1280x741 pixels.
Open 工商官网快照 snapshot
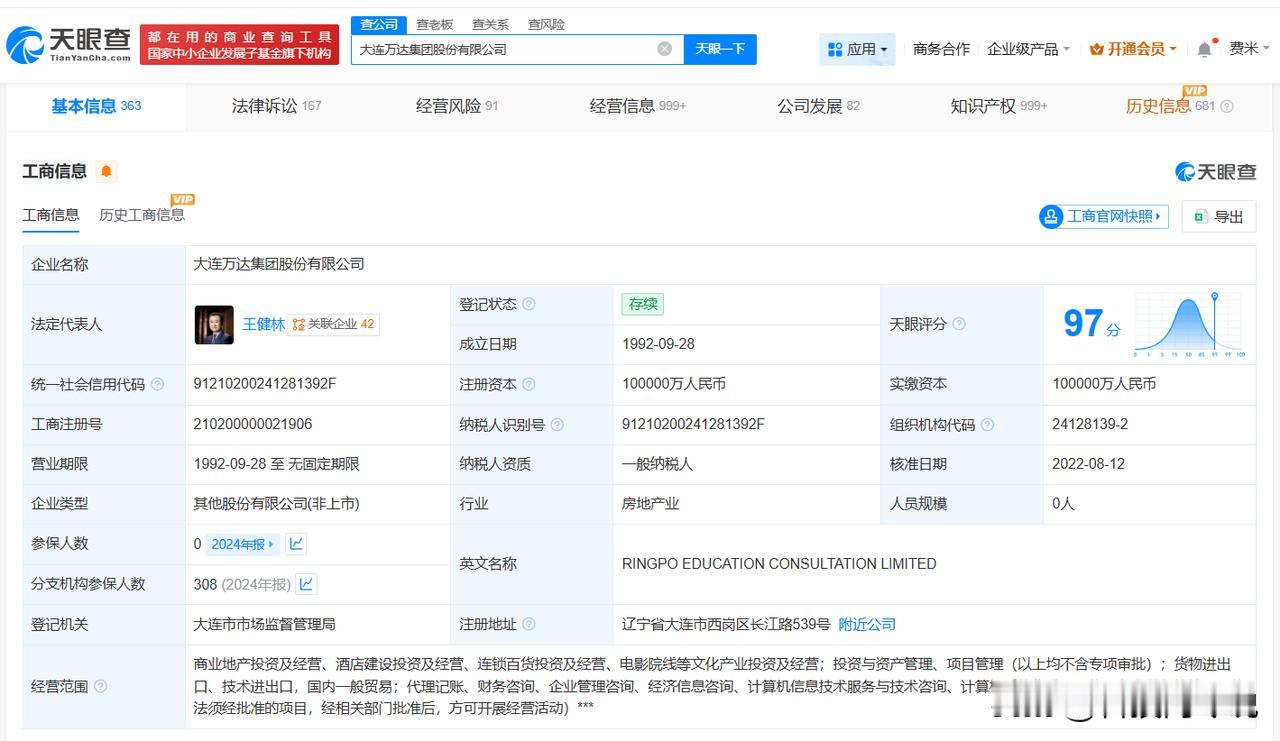tap(1104, 216)
